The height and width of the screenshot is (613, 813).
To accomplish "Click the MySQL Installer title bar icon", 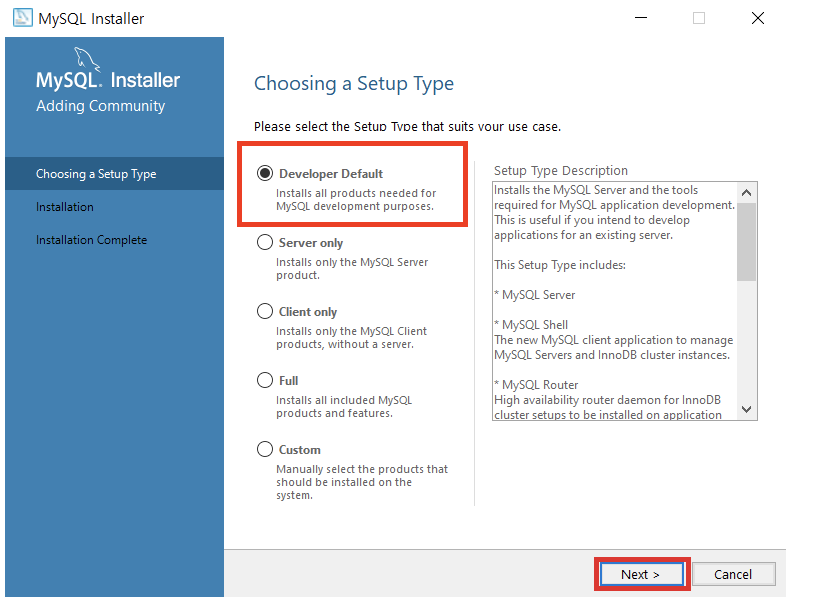I will [x=22, y=18].
